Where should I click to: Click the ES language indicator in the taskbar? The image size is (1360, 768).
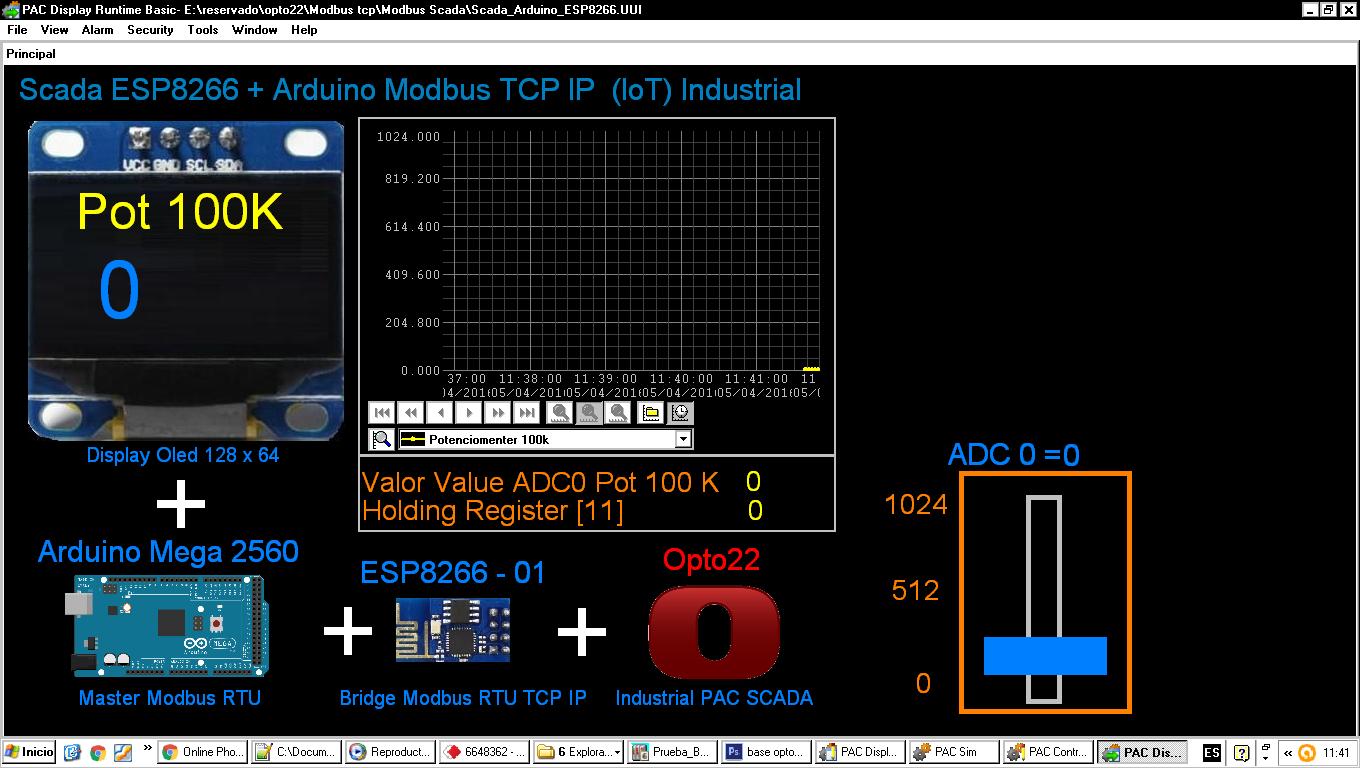pyautogui.click(x=1209, y=752)
